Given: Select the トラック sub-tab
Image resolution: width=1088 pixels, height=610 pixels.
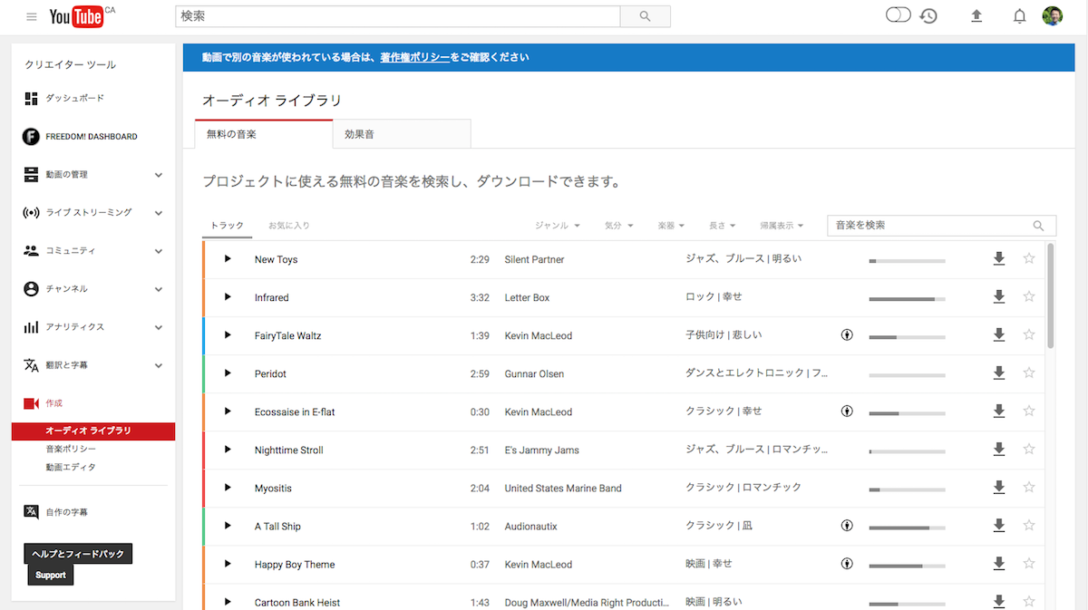Looking at the screenshot, I should 227,226.
